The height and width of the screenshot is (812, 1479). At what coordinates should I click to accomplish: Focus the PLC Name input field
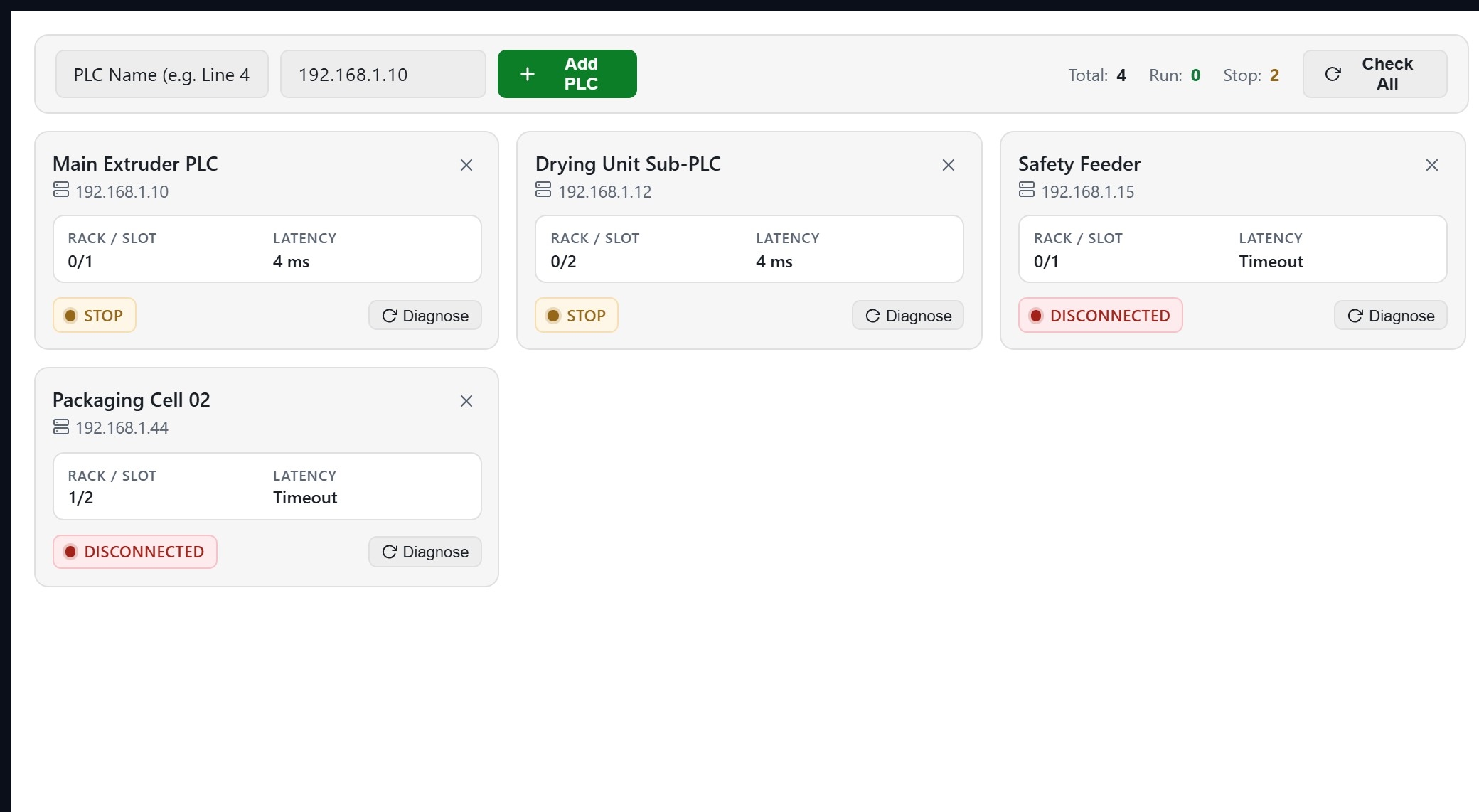pos(162,74)
